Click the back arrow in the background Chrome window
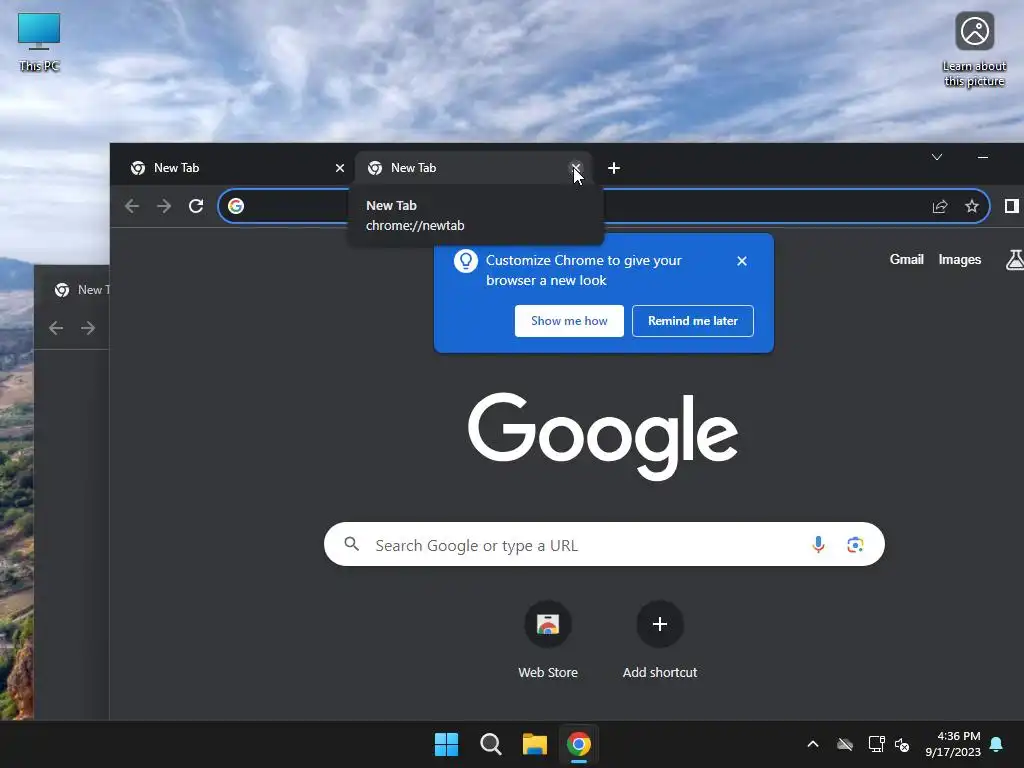Image resolution: width=1024 pixels, height=768 pixels. point(56,328)
